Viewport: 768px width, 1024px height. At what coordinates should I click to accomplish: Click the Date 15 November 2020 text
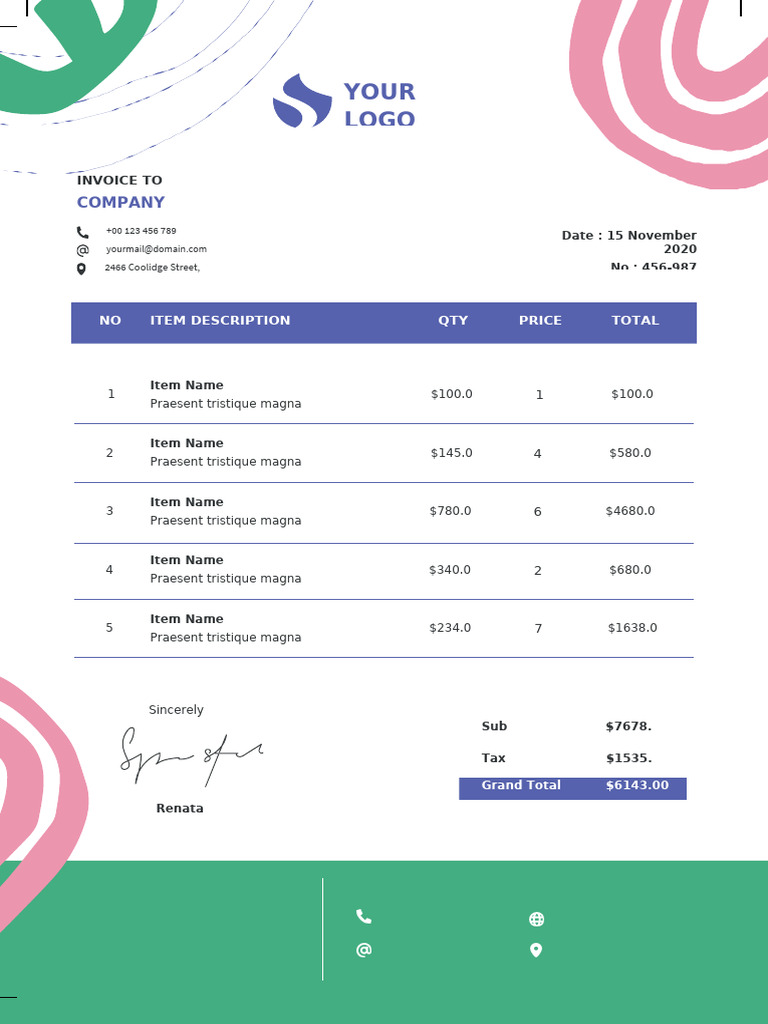(x=629, y=242)
